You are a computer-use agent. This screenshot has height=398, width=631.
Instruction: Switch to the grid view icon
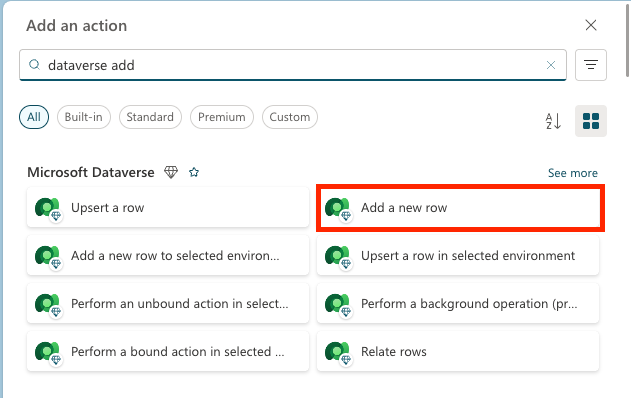tap(590, 121)
